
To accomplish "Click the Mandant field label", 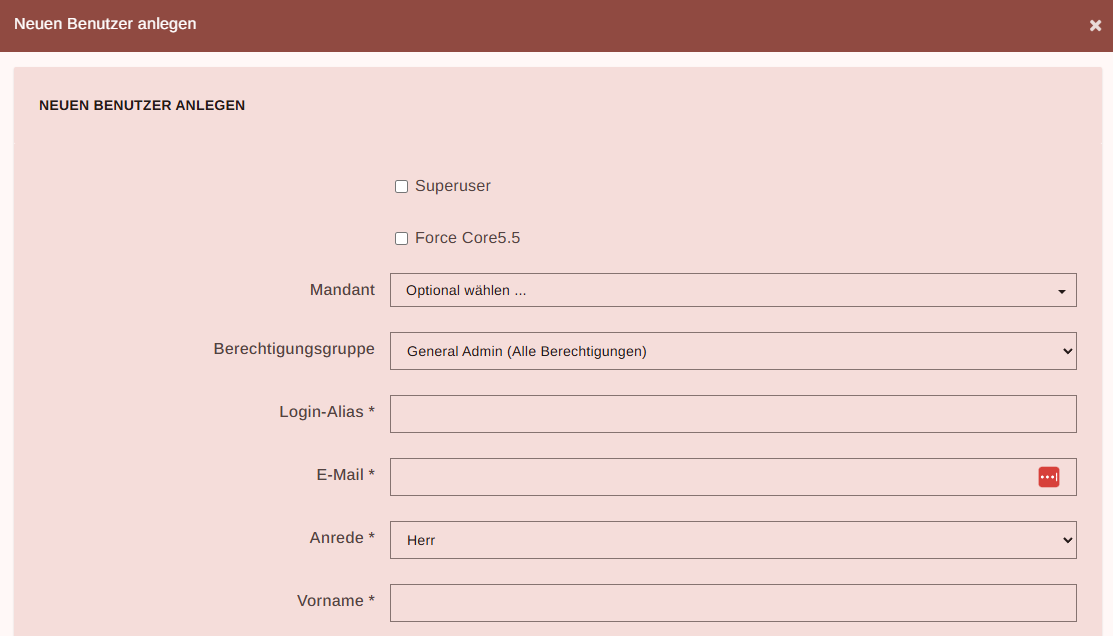I will [342, 290].
